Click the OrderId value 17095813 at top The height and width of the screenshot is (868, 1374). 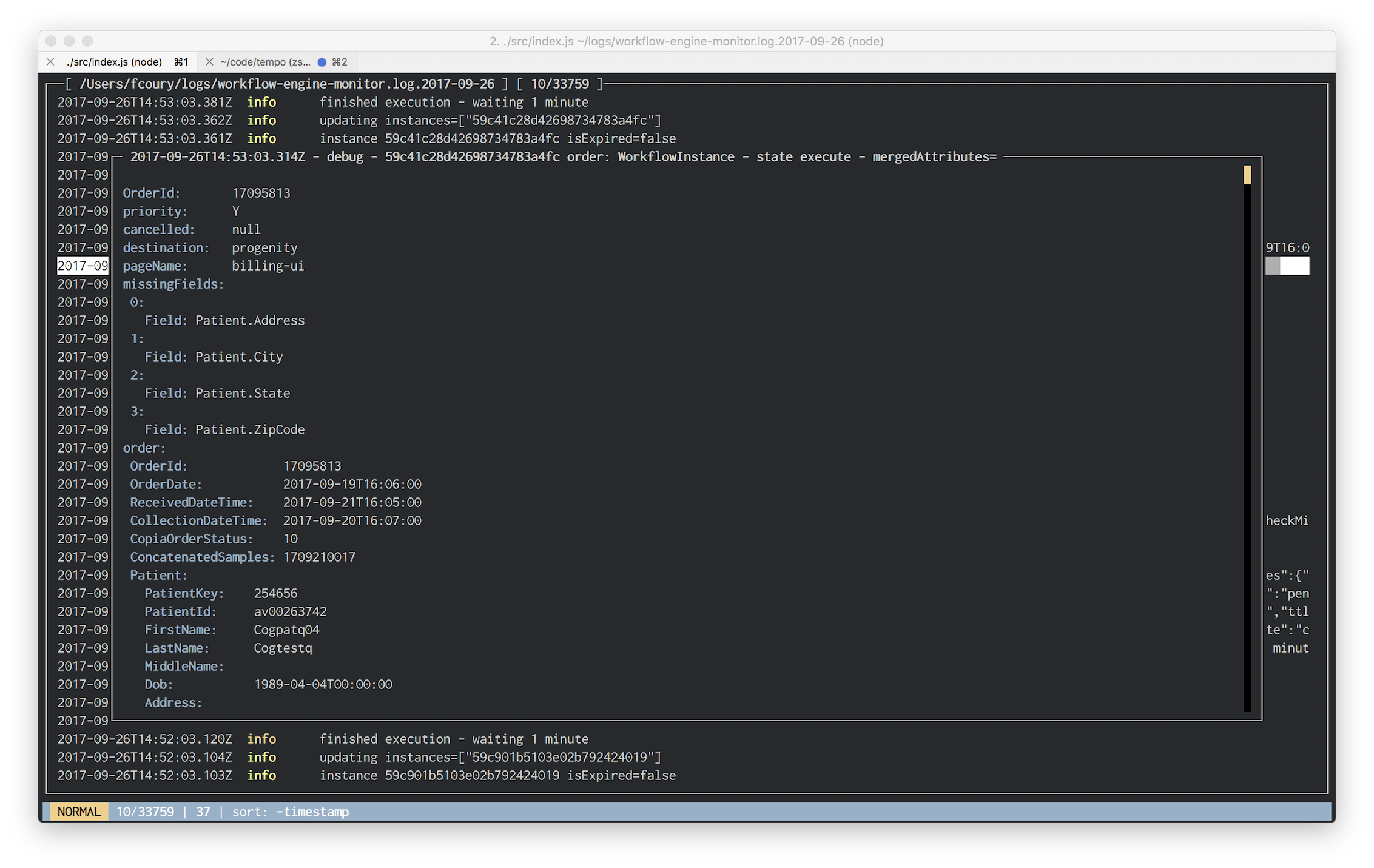[x=261, y=193]
